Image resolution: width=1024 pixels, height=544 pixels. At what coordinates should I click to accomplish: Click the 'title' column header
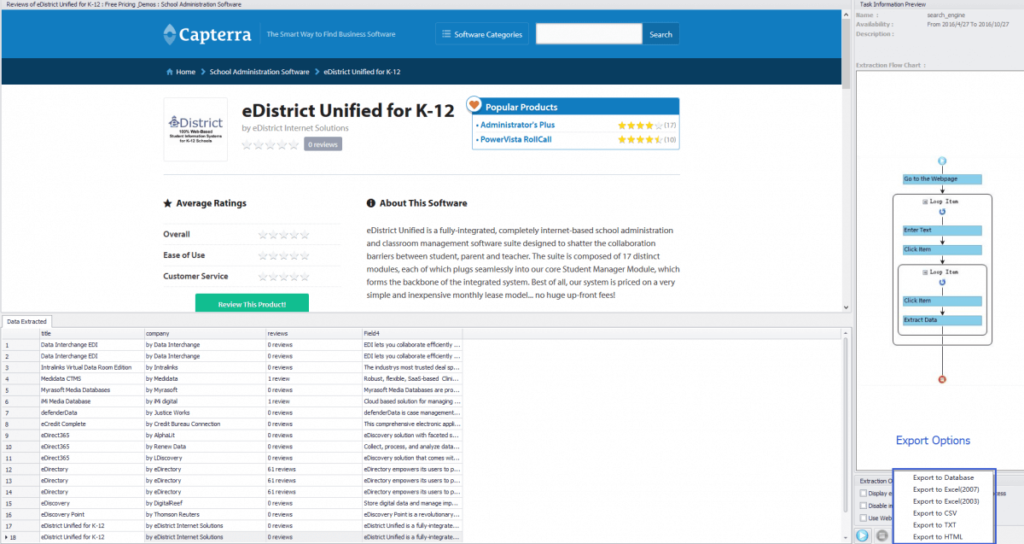click(91, 333)
